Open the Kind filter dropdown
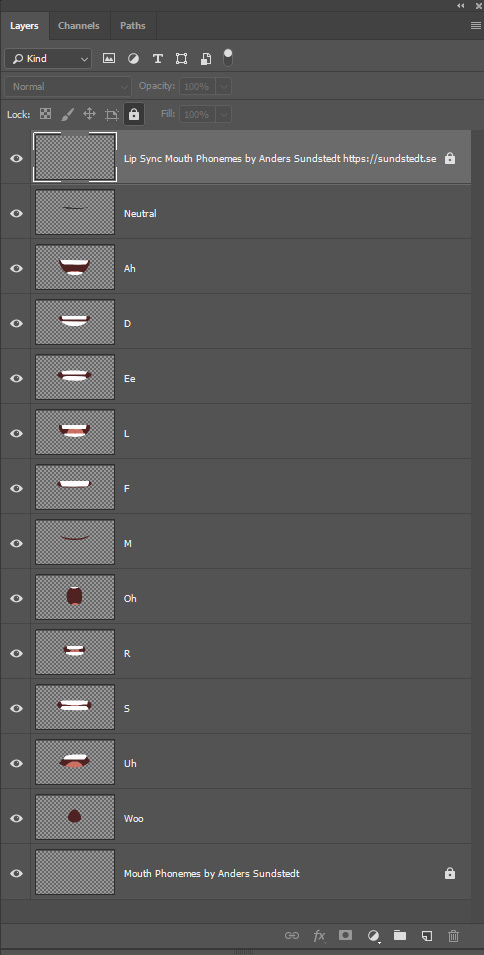This screenshot has height=955, width=484. pos(47,58)
